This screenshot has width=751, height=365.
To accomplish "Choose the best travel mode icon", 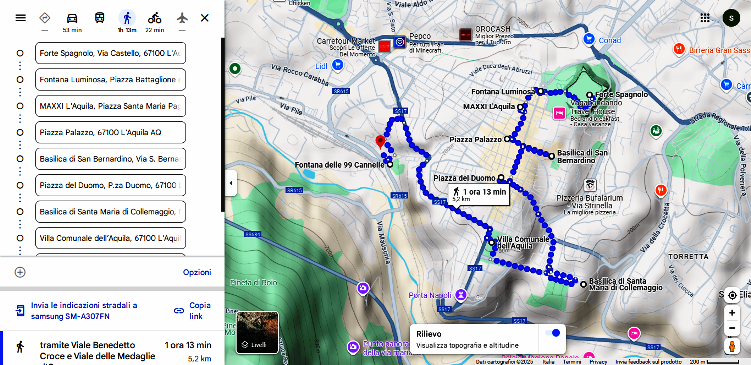I will [x=45, y=18].
